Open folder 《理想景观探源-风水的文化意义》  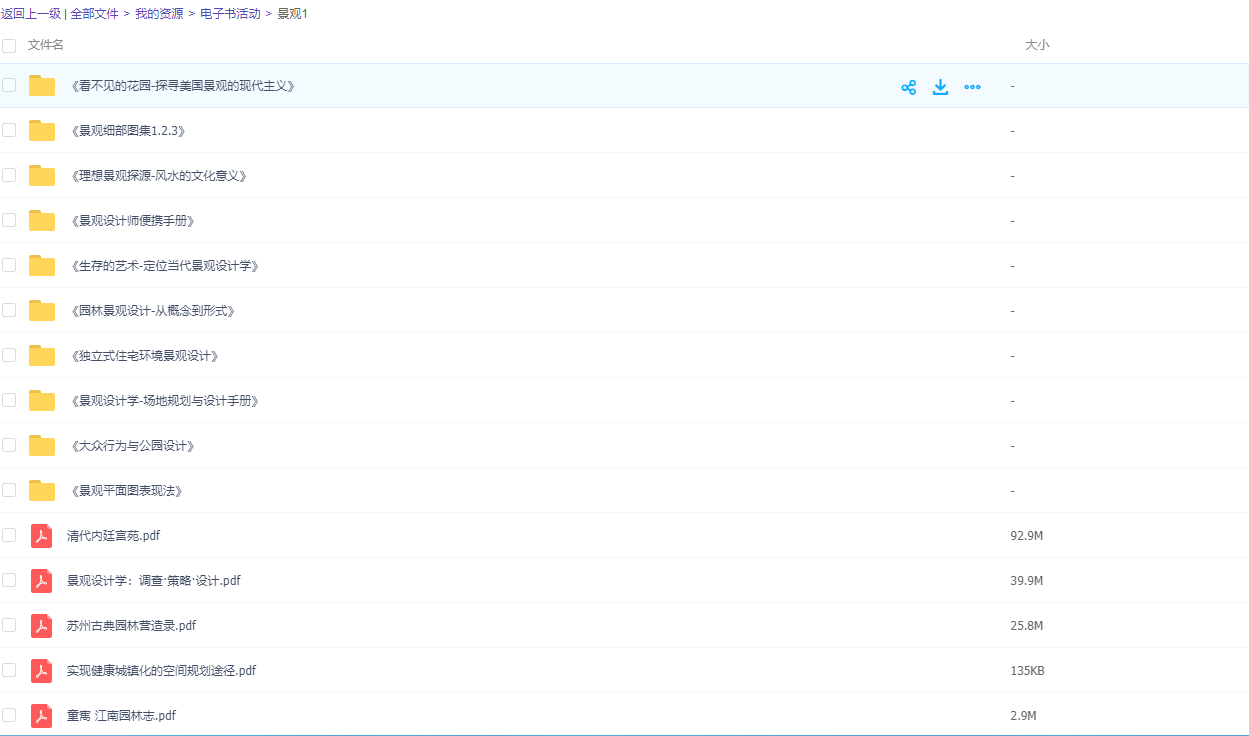158,176
